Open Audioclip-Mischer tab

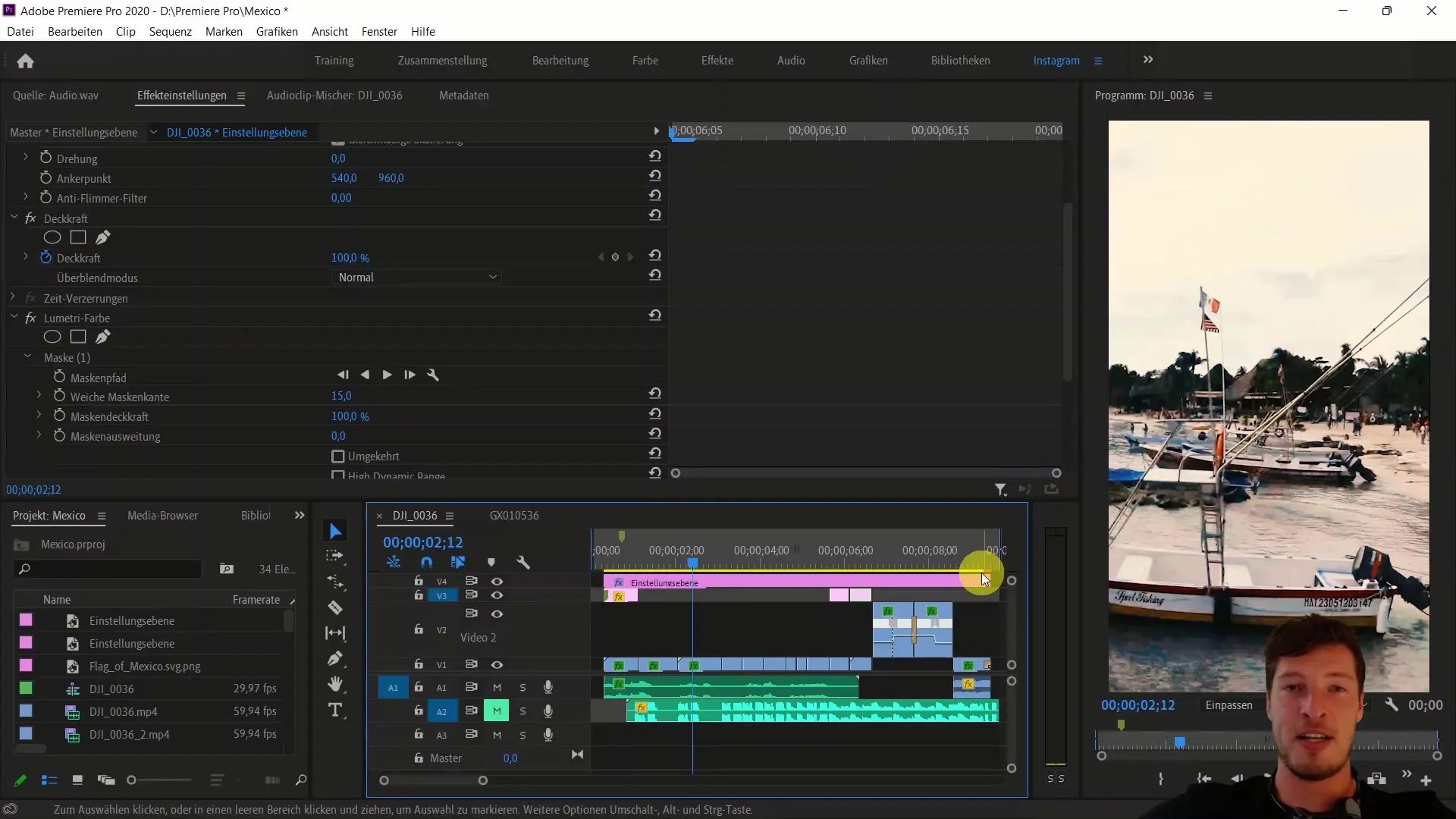point(334,96)
